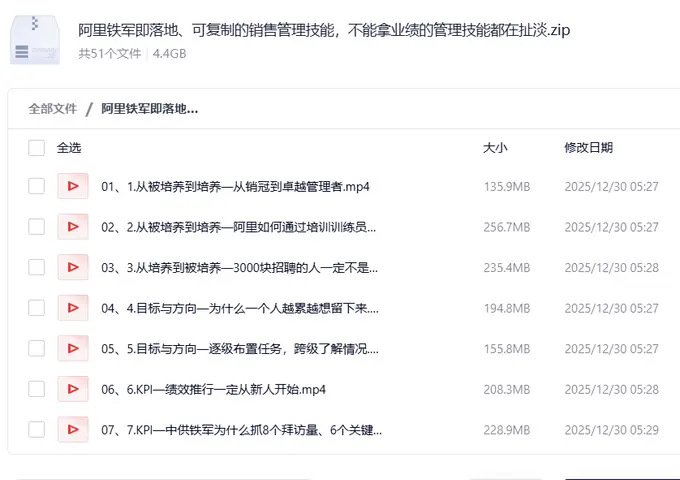The height and width of the screenshot is (480, 680).
Task: Click video icon for 03 3000块招聘的人
Action: pyautogui.click(x=73, y=267)
